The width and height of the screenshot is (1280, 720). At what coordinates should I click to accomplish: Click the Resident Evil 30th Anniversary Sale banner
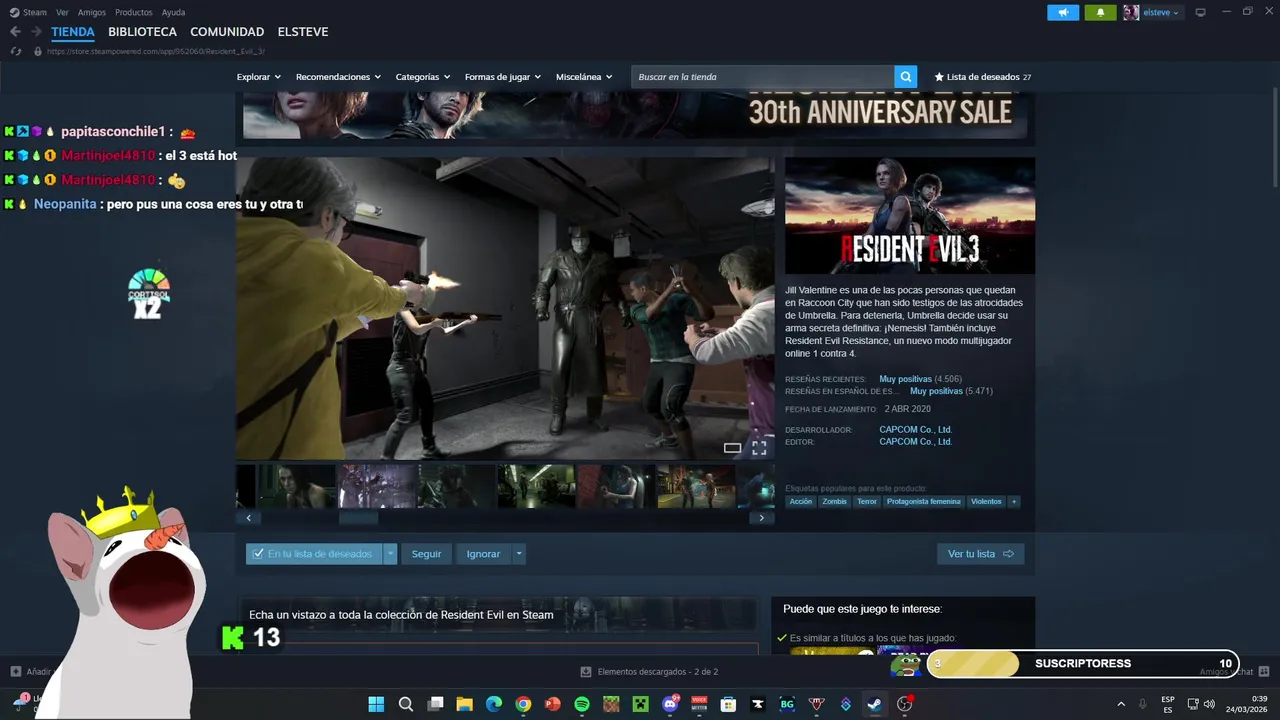(635, 114)
